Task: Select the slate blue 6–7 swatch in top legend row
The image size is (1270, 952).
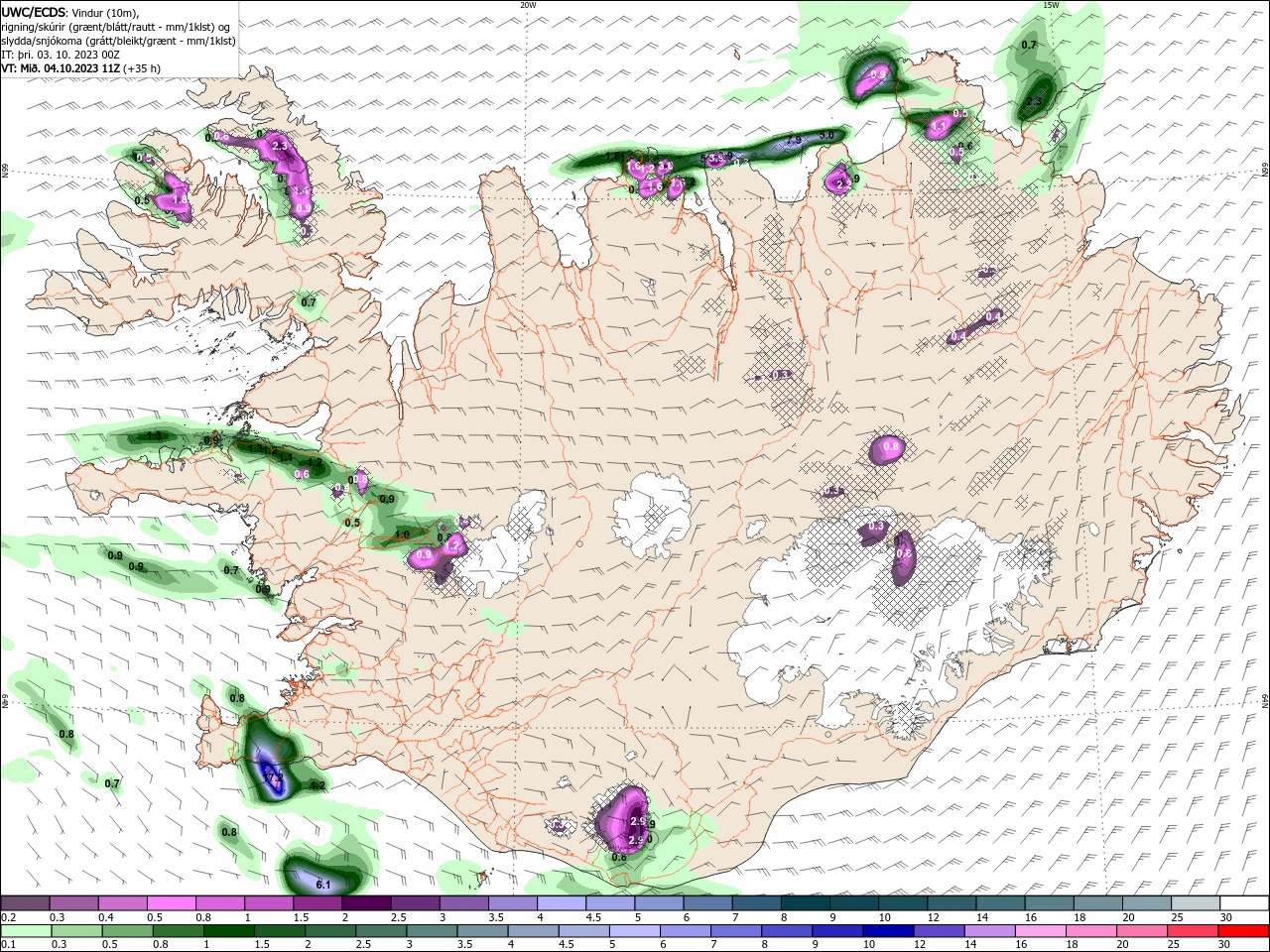Action: [708, 902]
